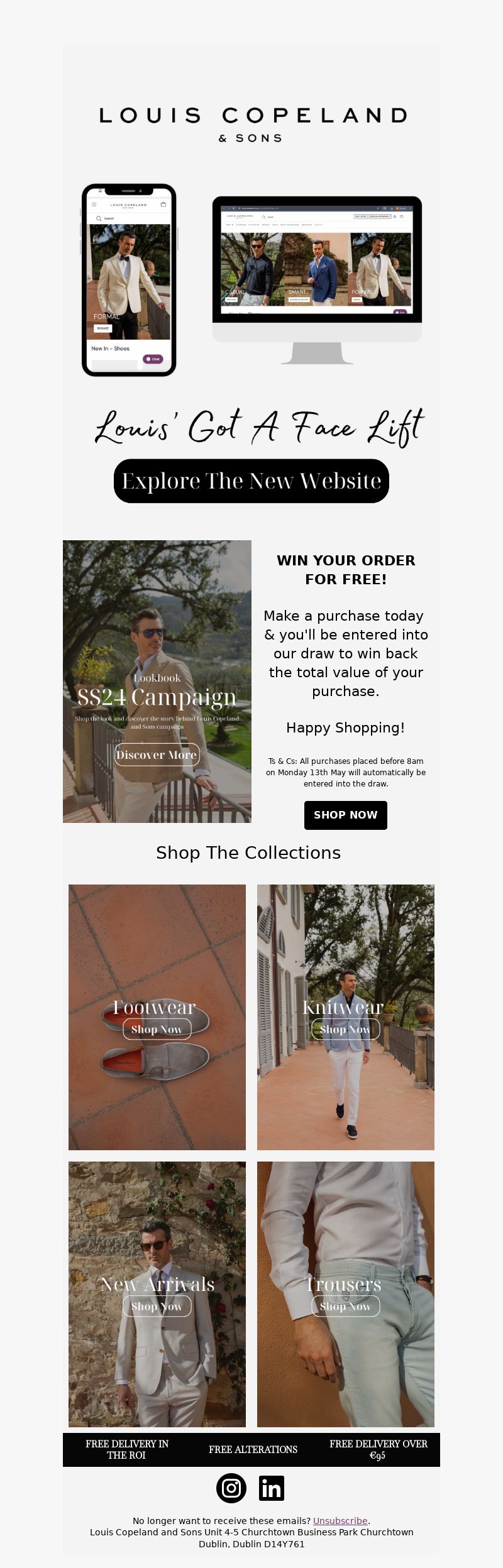Shop Now under New Arrivals
The image size is (503, 1568).
[x=157, y=1306]
